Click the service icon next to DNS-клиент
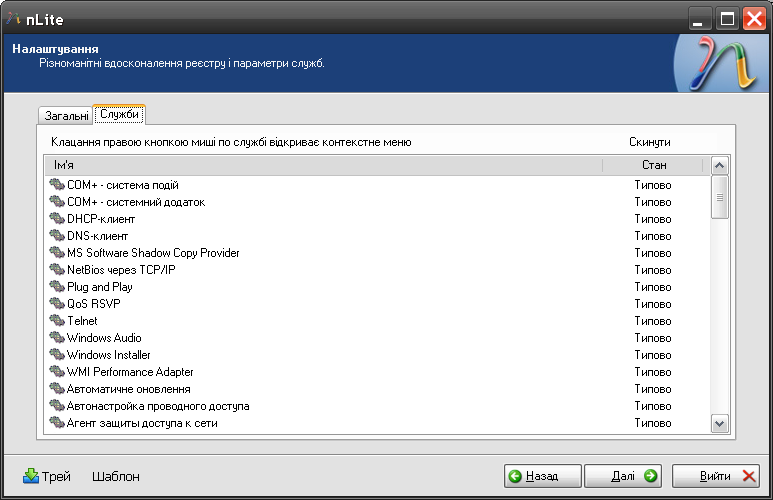 [57, 236]
